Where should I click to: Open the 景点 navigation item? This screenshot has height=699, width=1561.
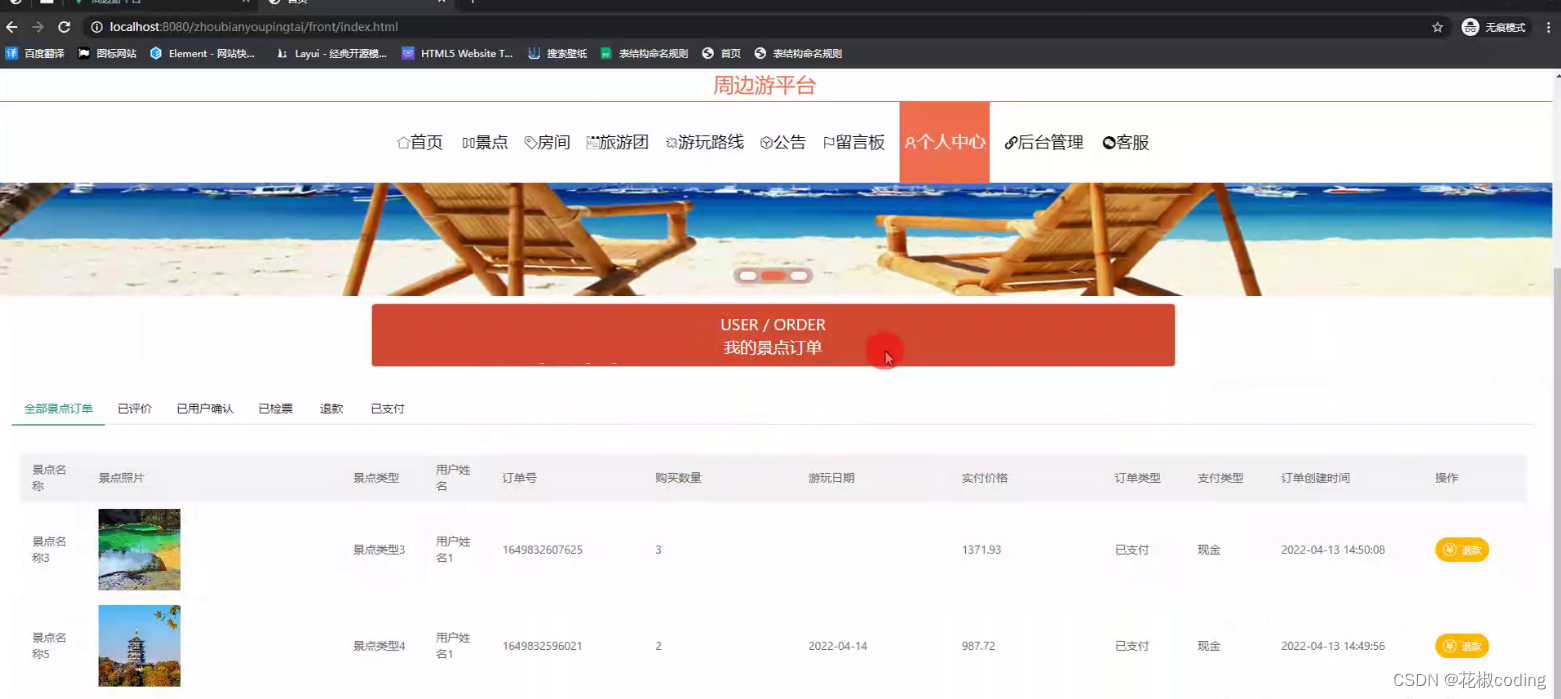coord(485,142)
